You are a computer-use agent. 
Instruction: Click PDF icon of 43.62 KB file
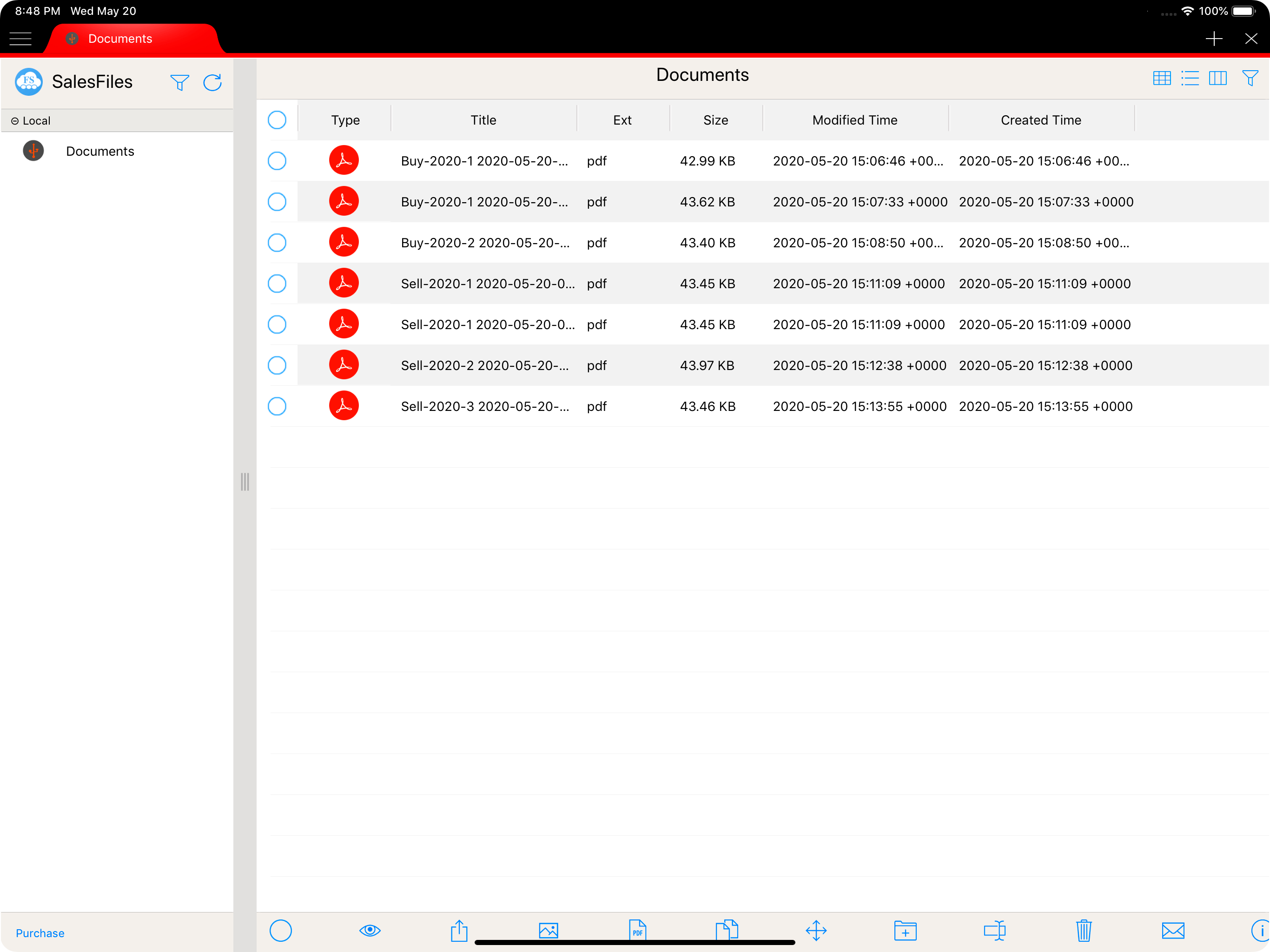click(x=344, y=201)
